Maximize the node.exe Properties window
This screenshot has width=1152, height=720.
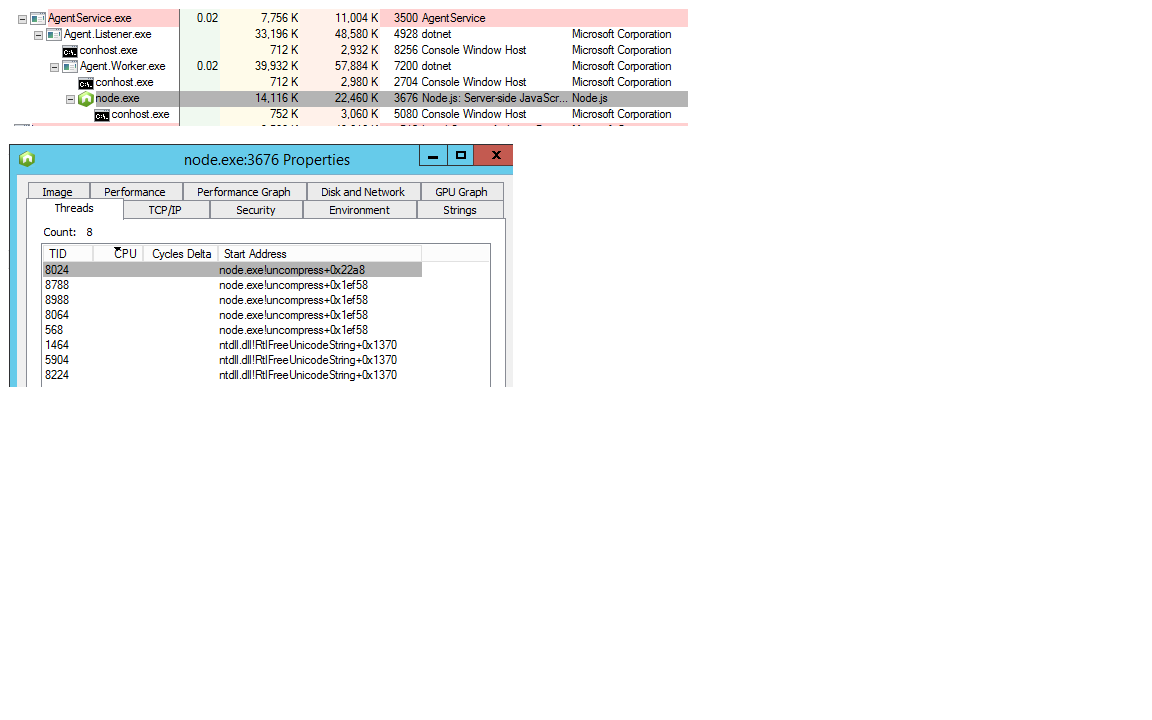(x=461, y=155)
